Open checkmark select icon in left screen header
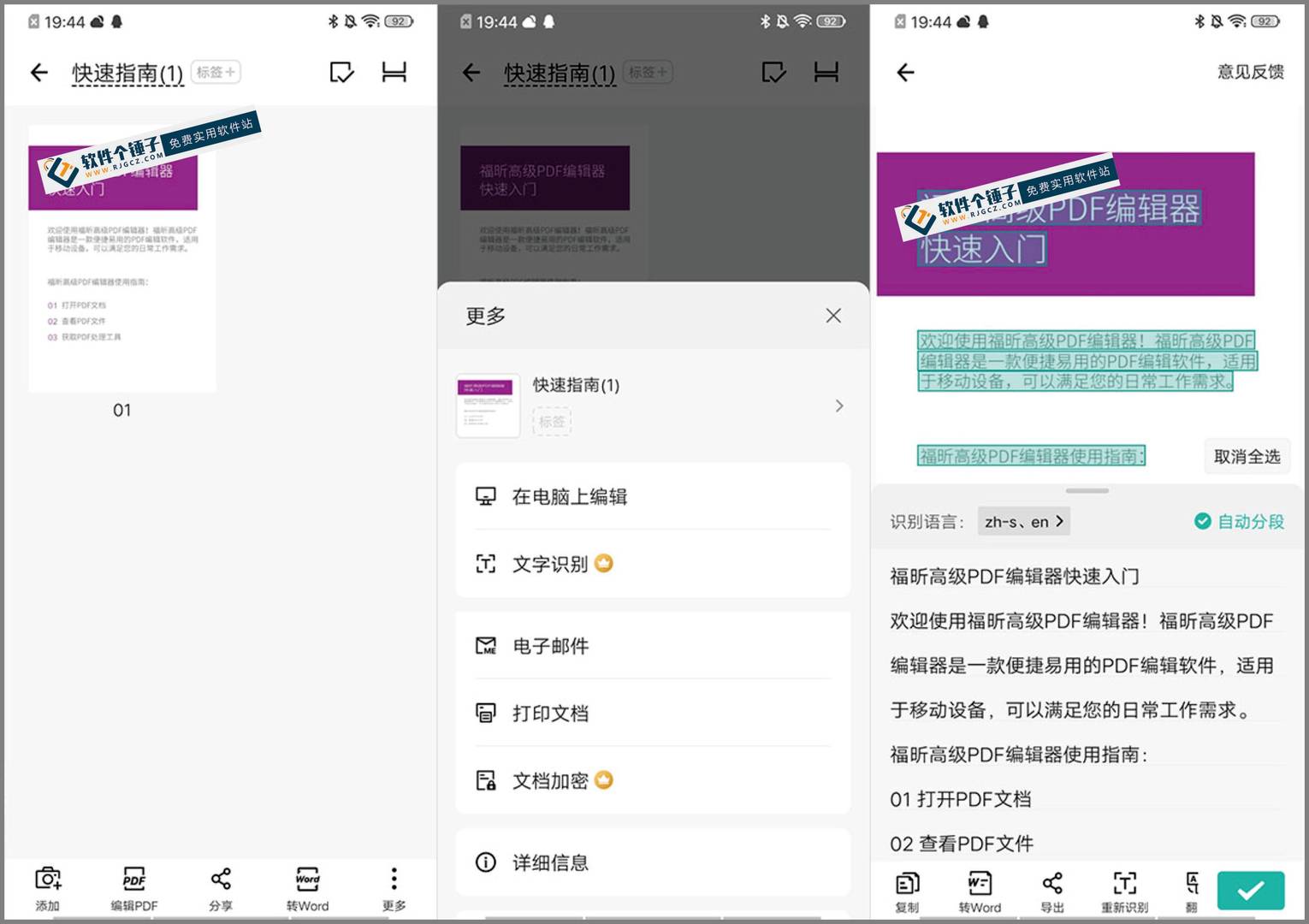The width and height of the screenshot is (1309, 924). (342, 73)
